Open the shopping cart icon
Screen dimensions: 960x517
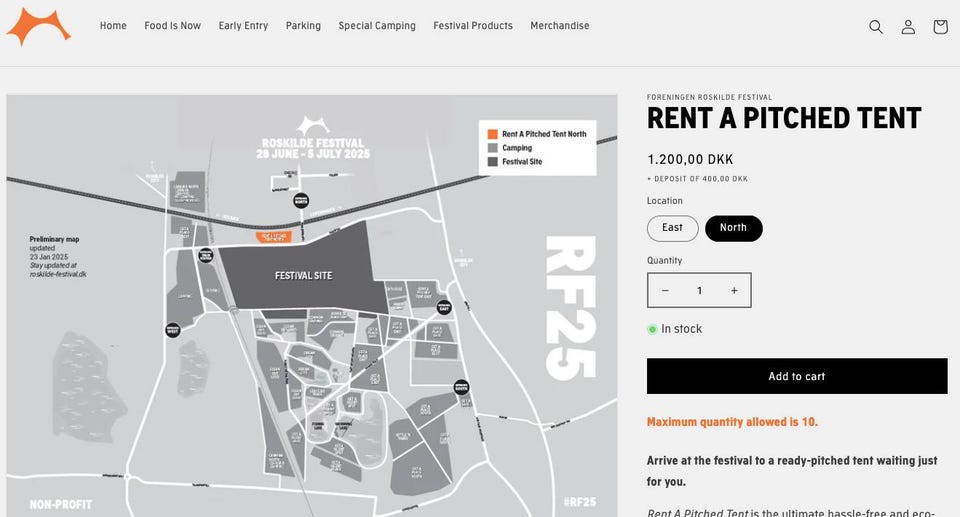[940, 26]
